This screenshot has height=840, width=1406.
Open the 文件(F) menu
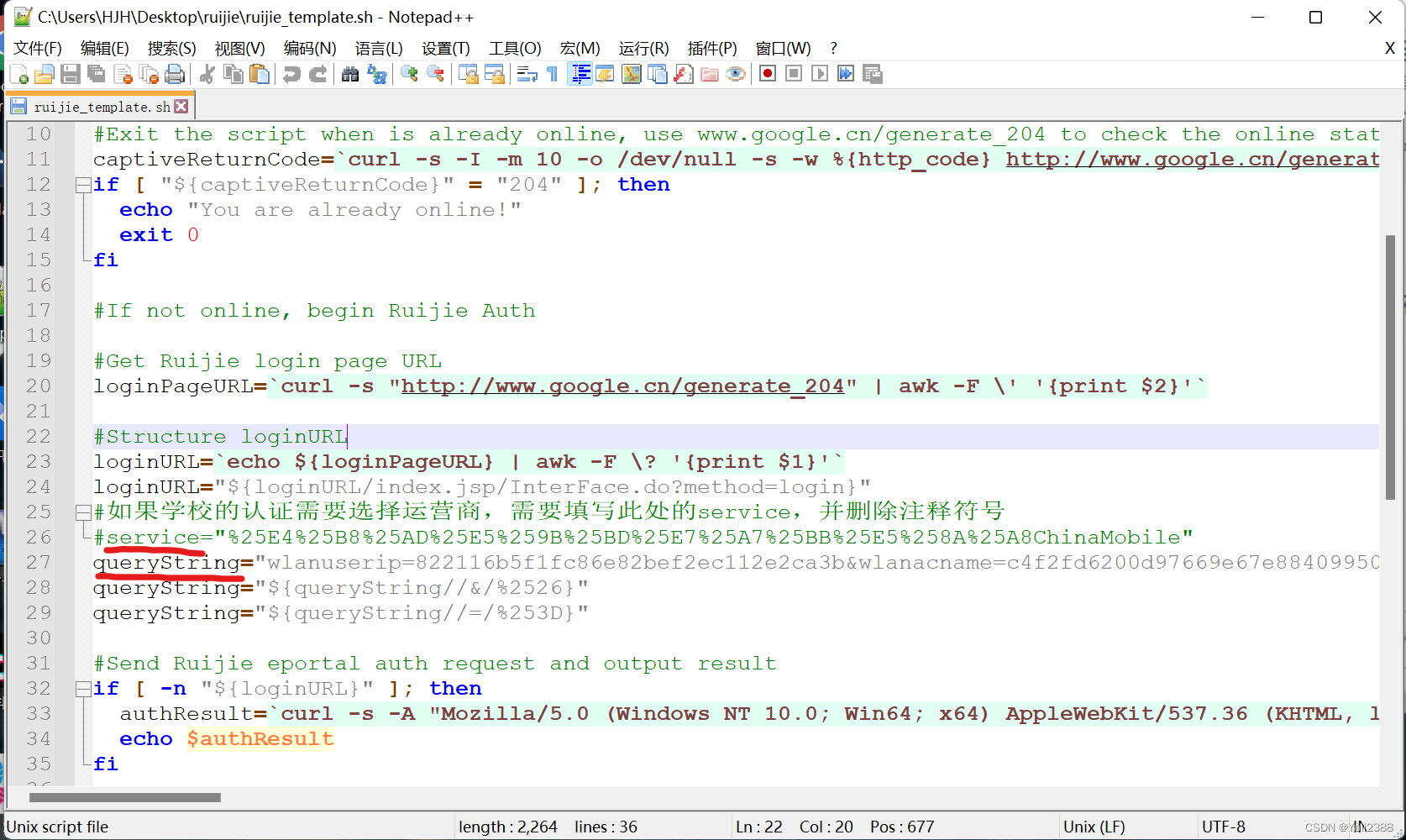[x=38, y=48]
